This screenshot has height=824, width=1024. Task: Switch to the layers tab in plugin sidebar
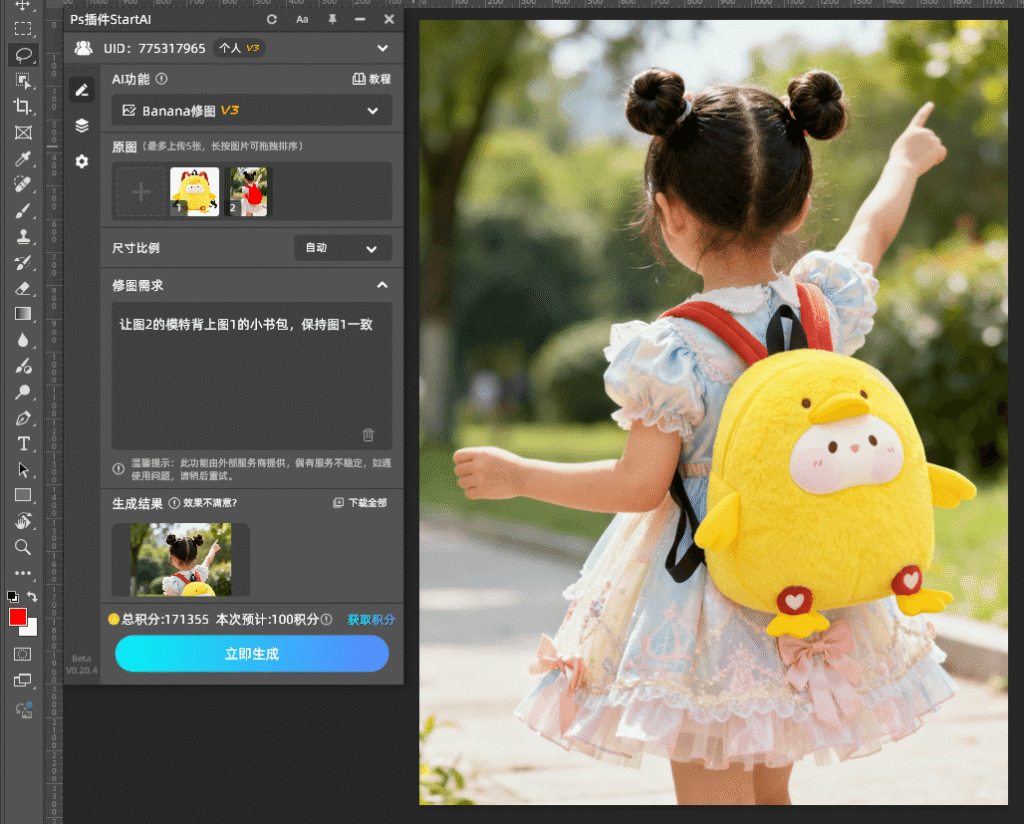[x=82, y=126]
